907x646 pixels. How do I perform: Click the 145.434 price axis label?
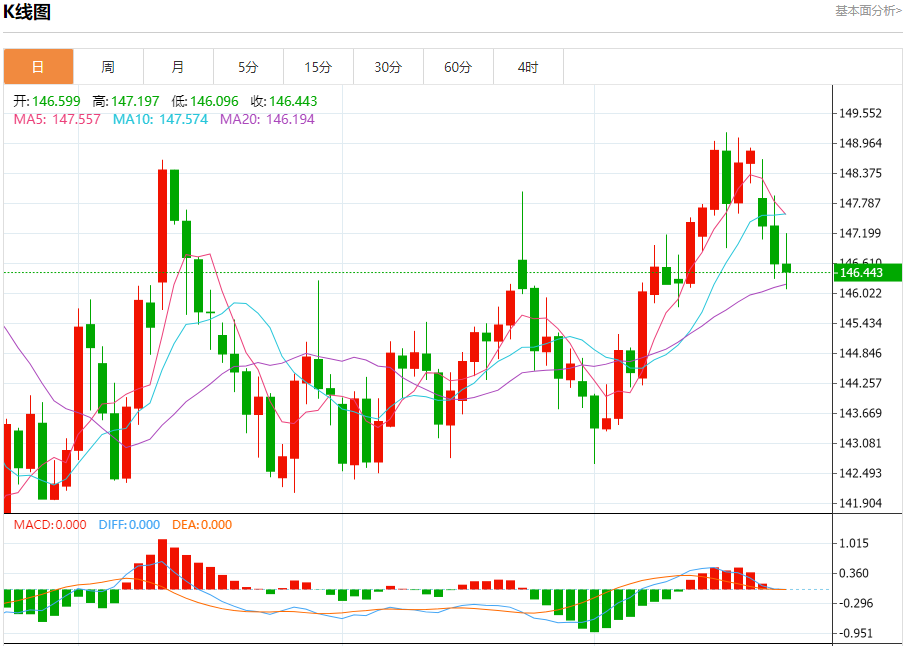click(x=861, y=323)
